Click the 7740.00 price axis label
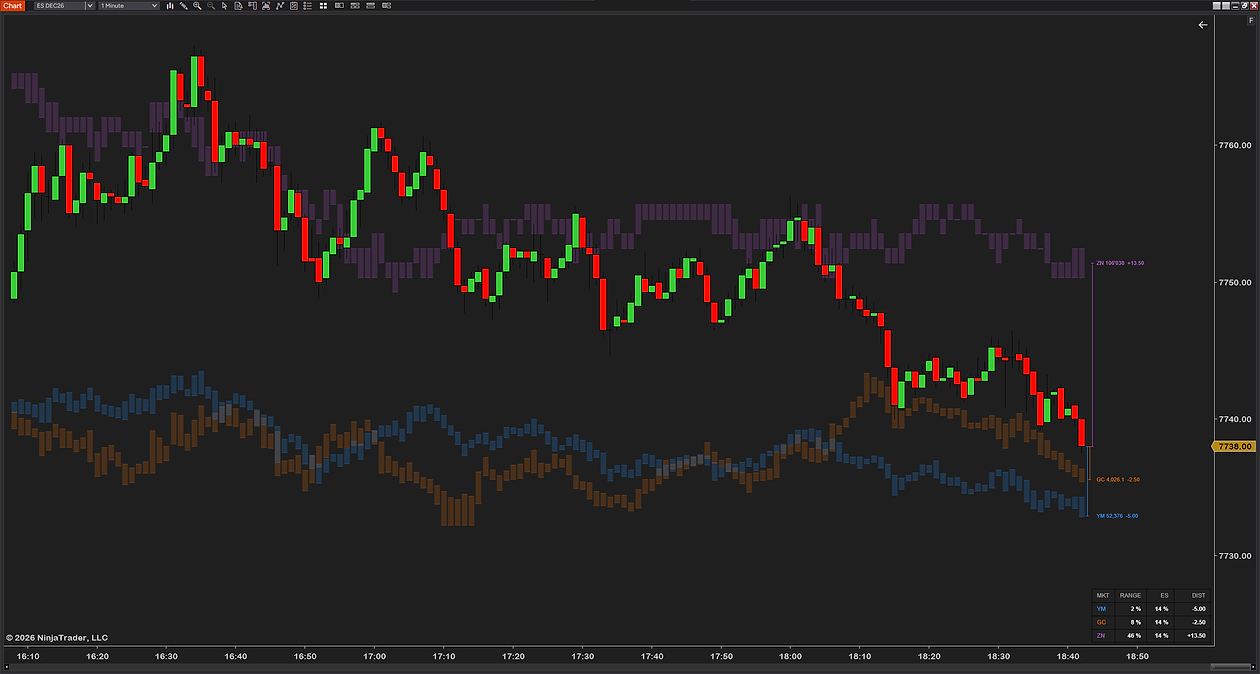 (1235, 419)
